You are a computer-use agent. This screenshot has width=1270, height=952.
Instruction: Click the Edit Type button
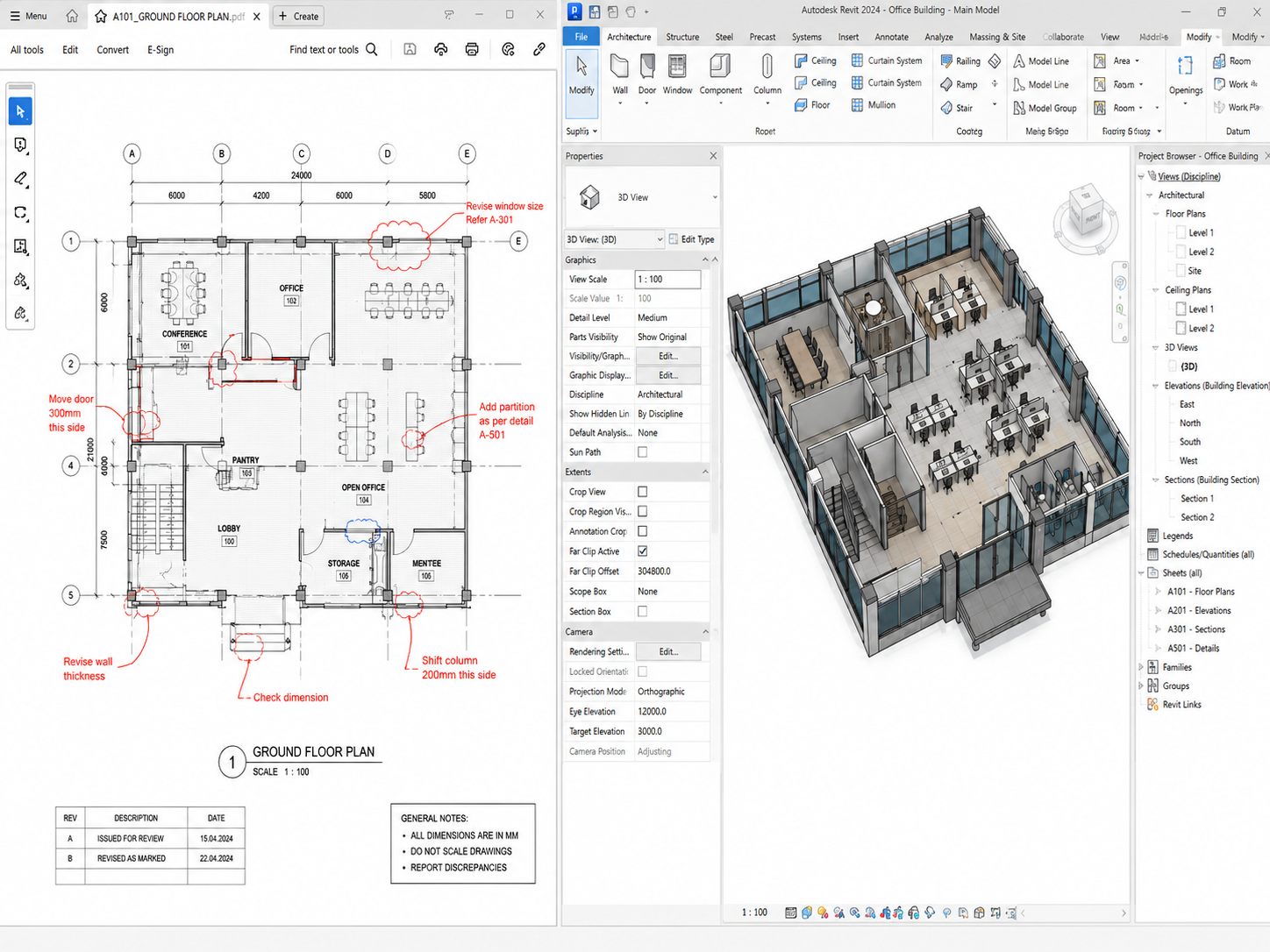691,239
